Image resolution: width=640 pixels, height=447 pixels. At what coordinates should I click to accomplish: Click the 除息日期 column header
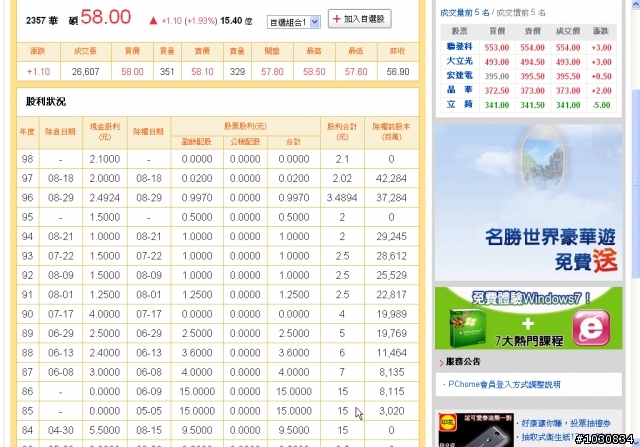[60, 131]
